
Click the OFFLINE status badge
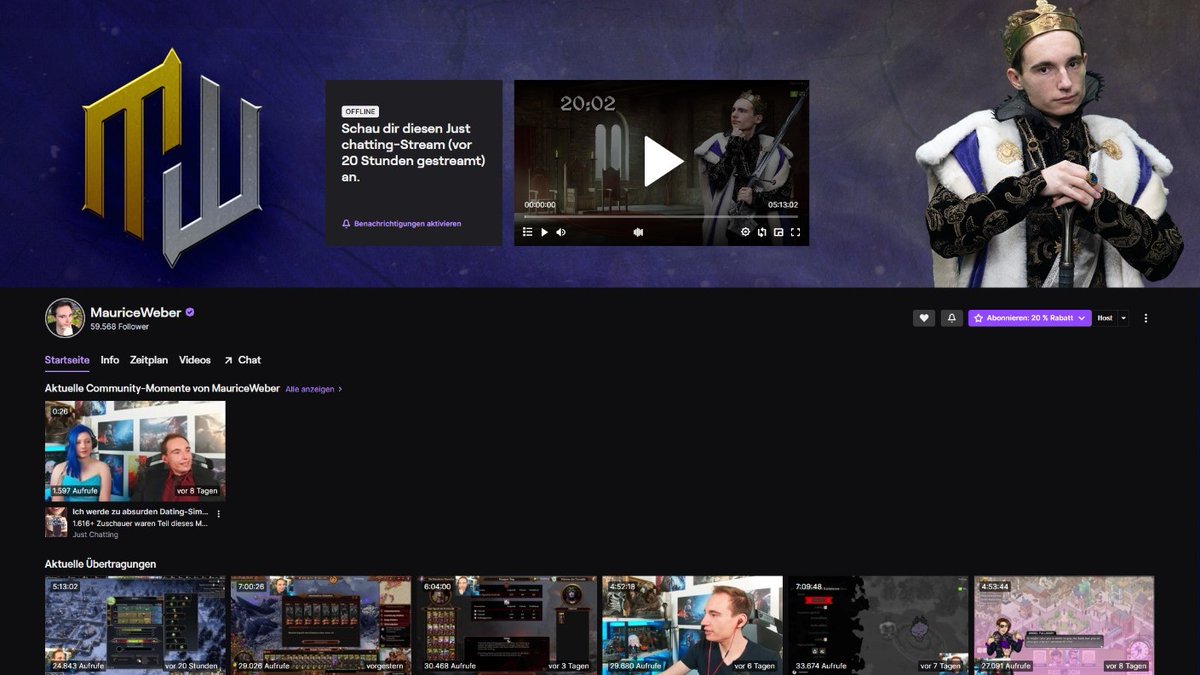(x=360, y=111)
